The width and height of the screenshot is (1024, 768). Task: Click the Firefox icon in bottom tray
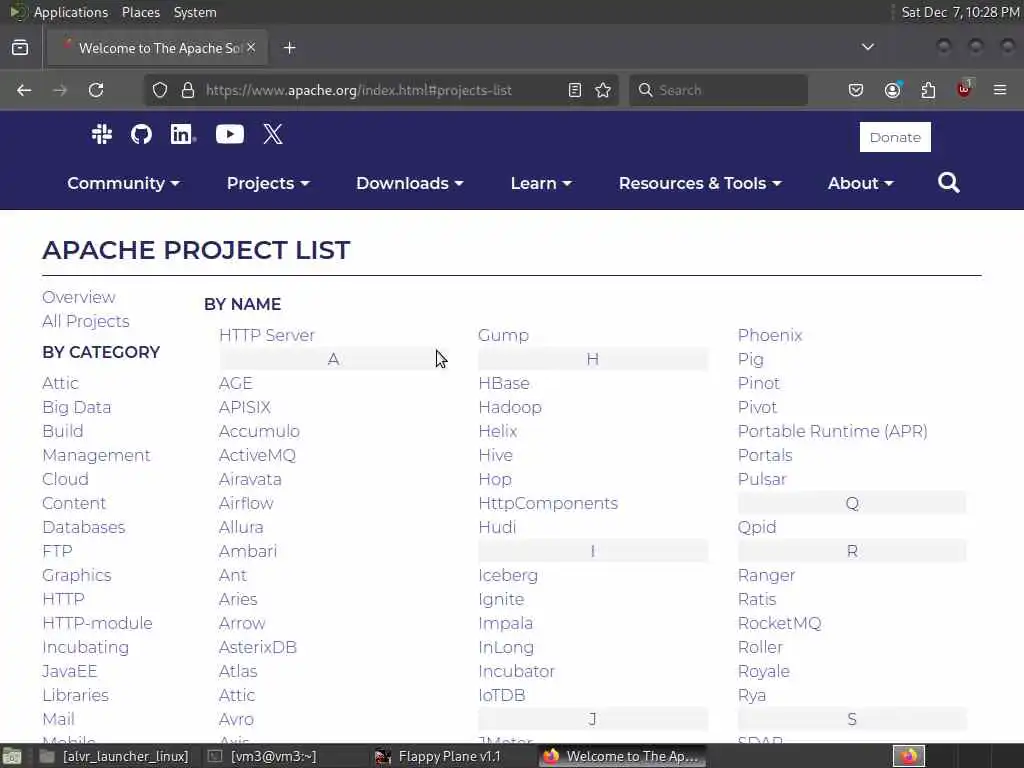click(908, 756)
